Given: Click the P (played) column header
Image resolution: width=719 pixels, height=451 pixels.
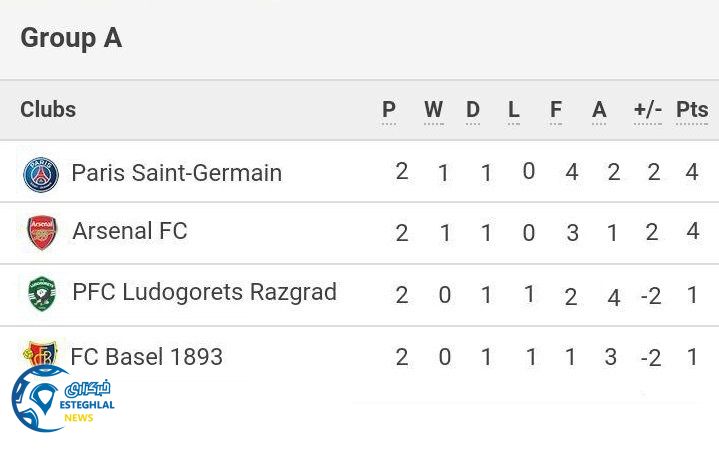Looking at the screenshot, I should pos(389,110).
